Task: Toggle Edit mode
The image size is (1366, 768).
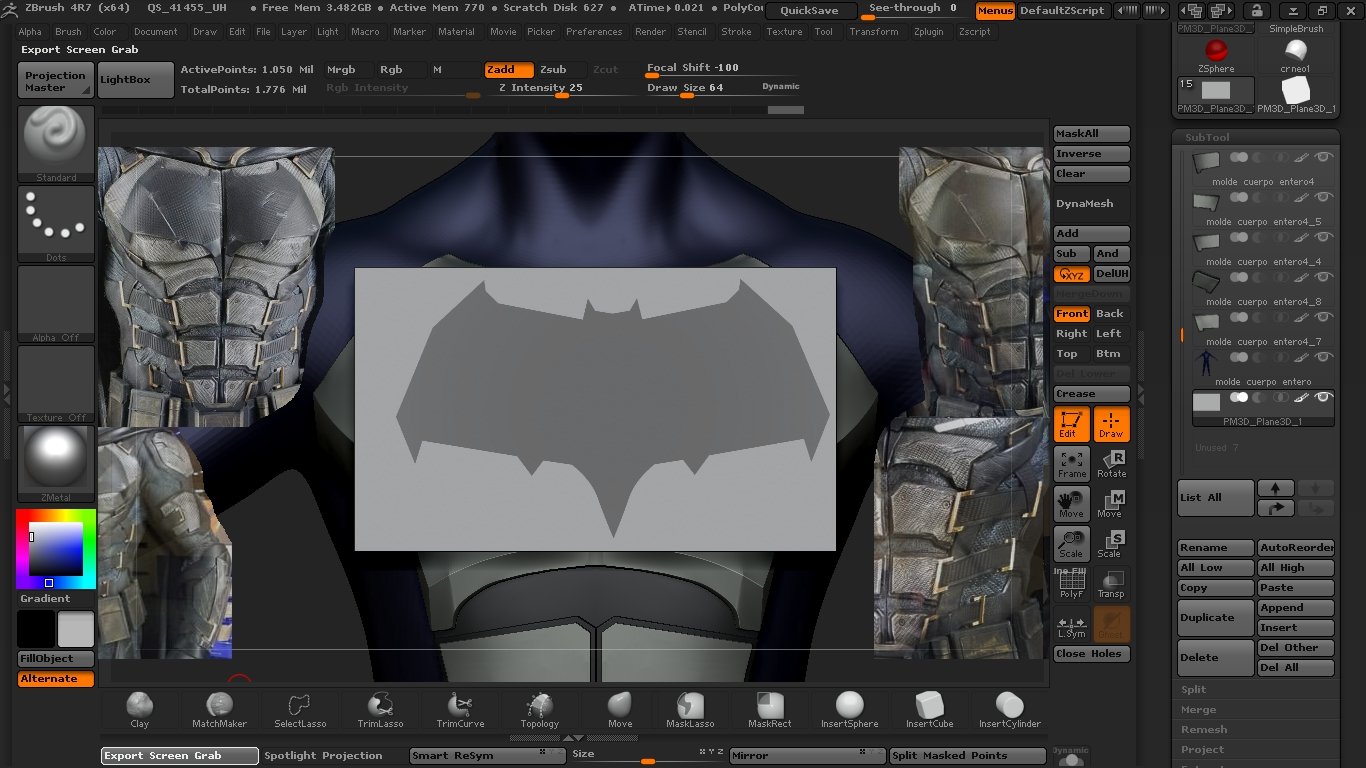Action: pos(1072,424)
